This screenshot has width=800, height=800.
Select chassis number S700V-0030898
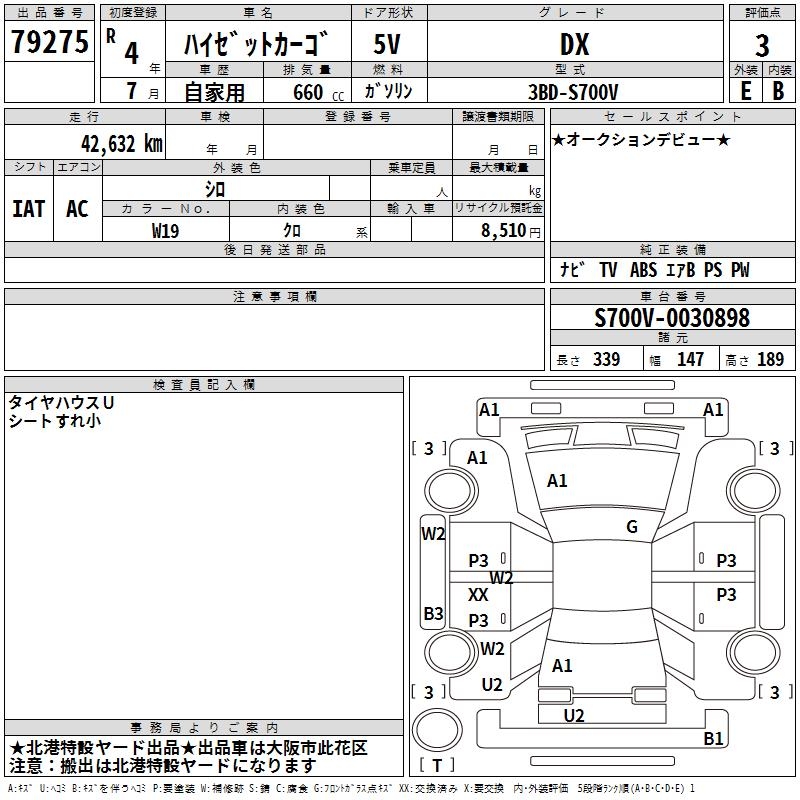672,318
